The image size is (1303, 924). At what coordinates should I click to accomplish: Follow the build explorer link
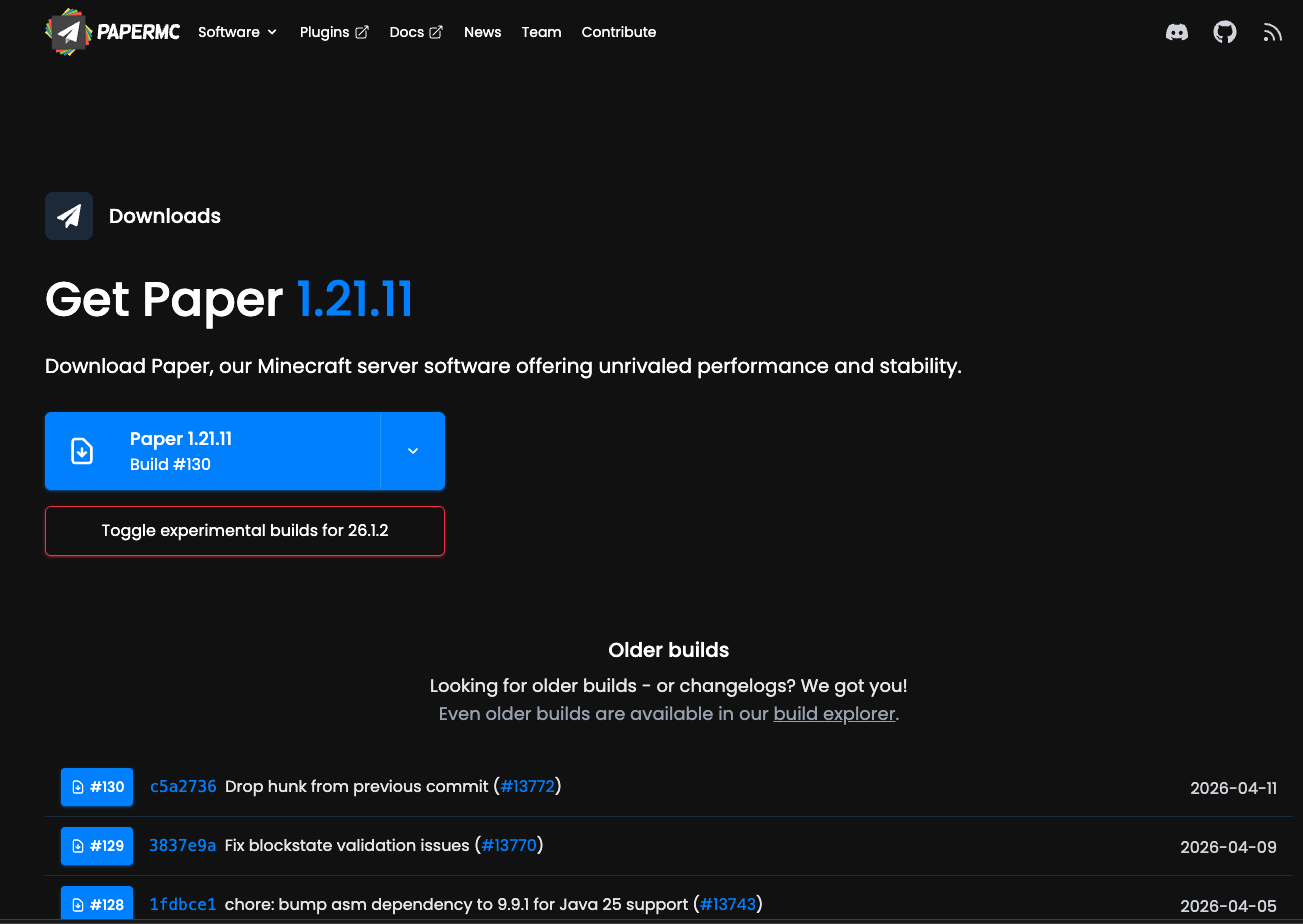(834, 714)
